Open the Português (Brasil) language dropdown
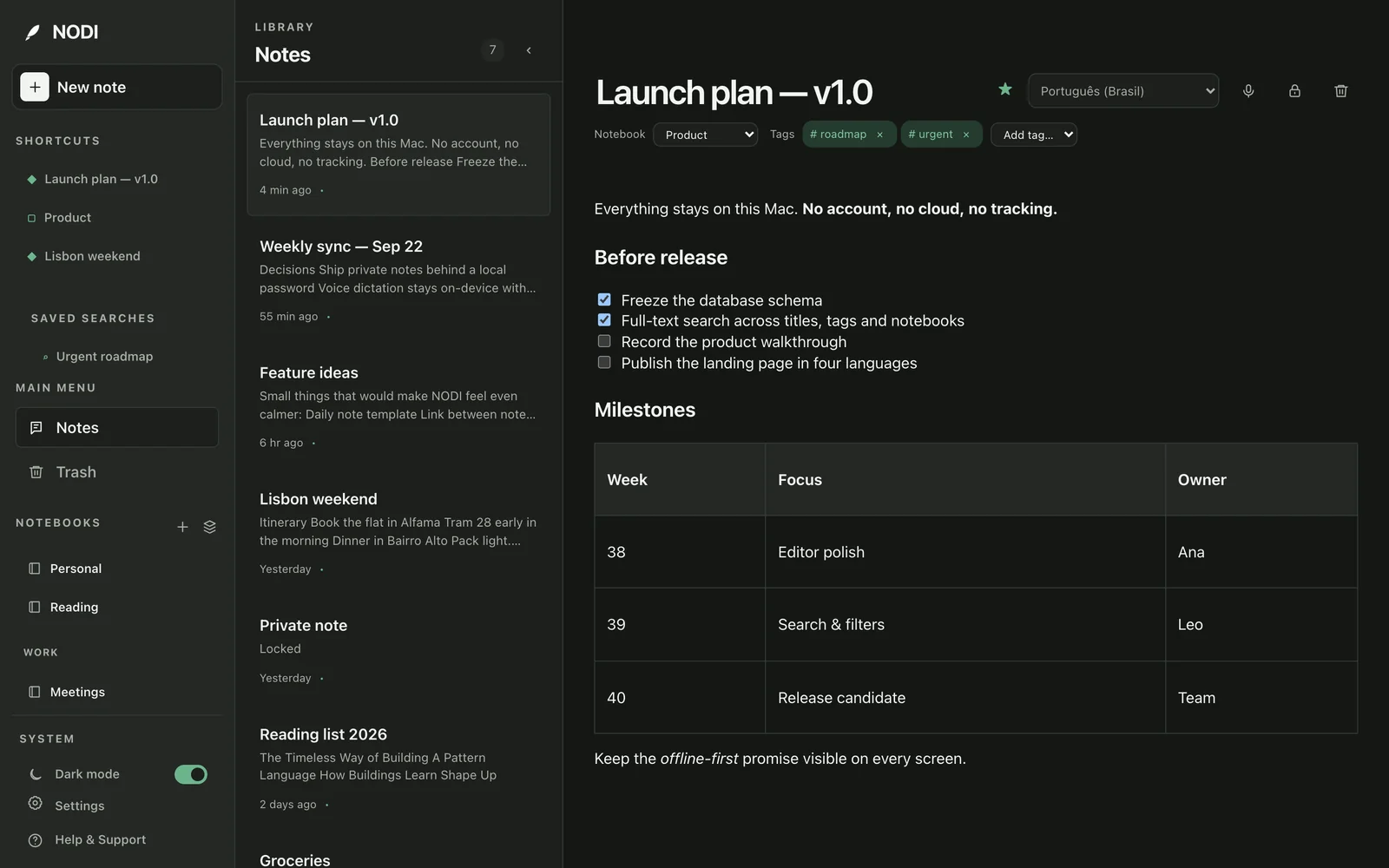This screenshot has height=868, width=1389. [x=1123, y=91]
